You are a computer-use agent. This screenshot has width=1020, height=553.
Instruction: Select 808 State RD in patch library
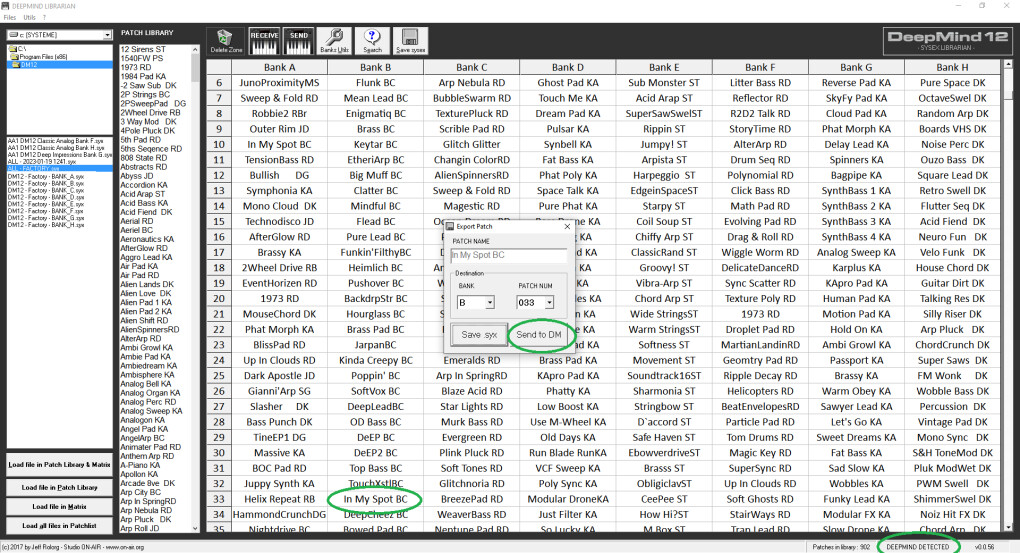(143, 157)
